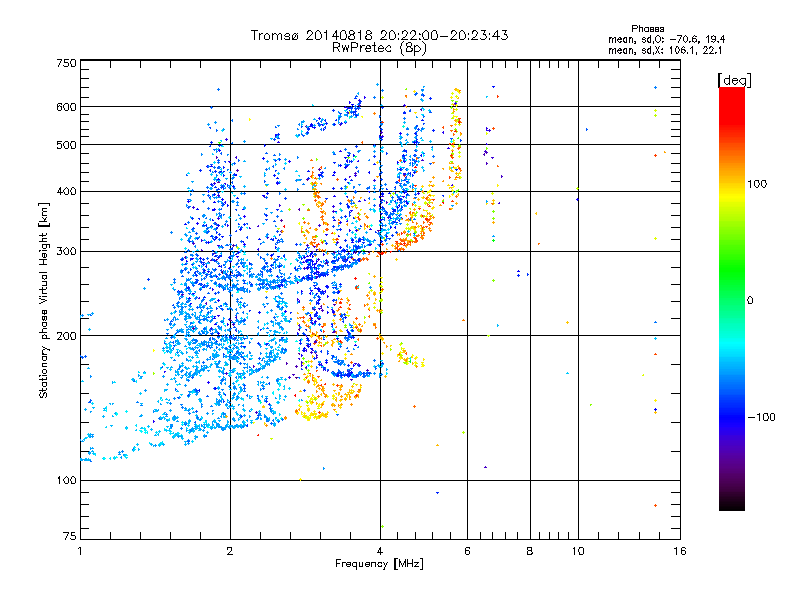Click the y-axis tick label '400'
This screenshot has width=800, height=600.
[66, 192]
